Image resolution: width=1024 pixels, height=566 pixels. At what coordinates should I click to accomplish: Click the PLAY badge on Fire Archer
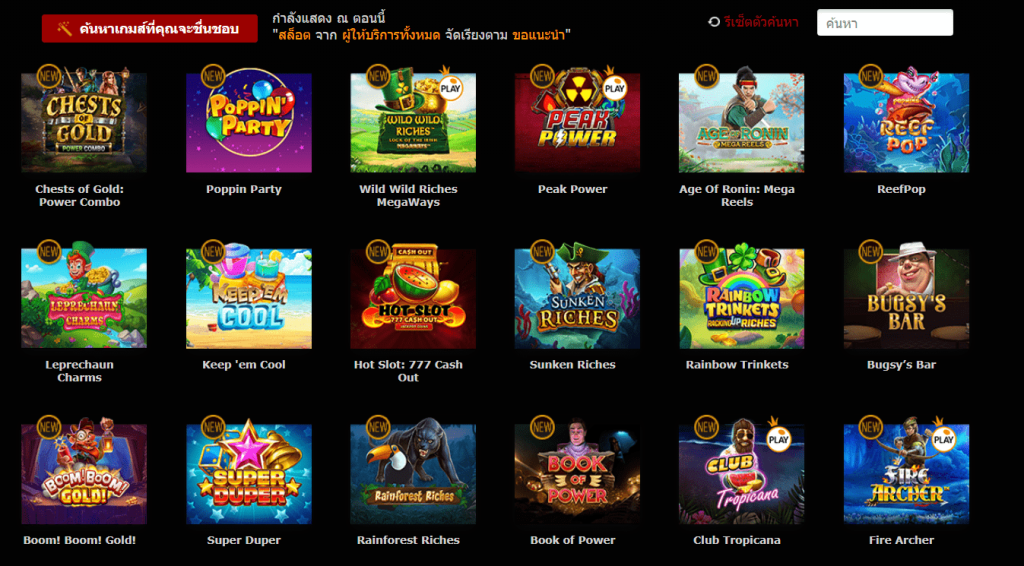943,439
